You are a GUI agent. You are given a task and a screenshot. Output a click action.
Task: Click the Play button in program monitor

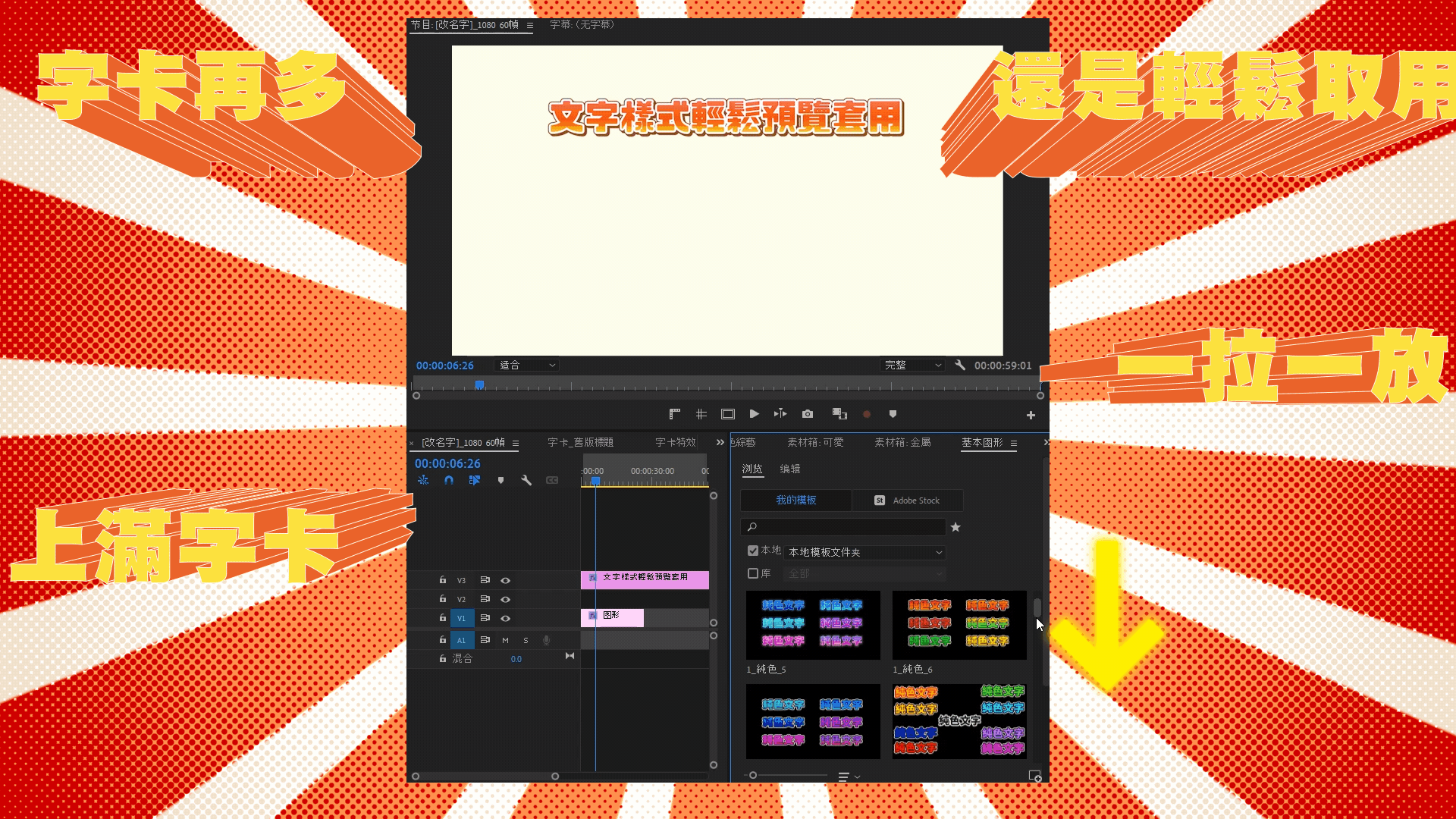(x=754, y=414)
